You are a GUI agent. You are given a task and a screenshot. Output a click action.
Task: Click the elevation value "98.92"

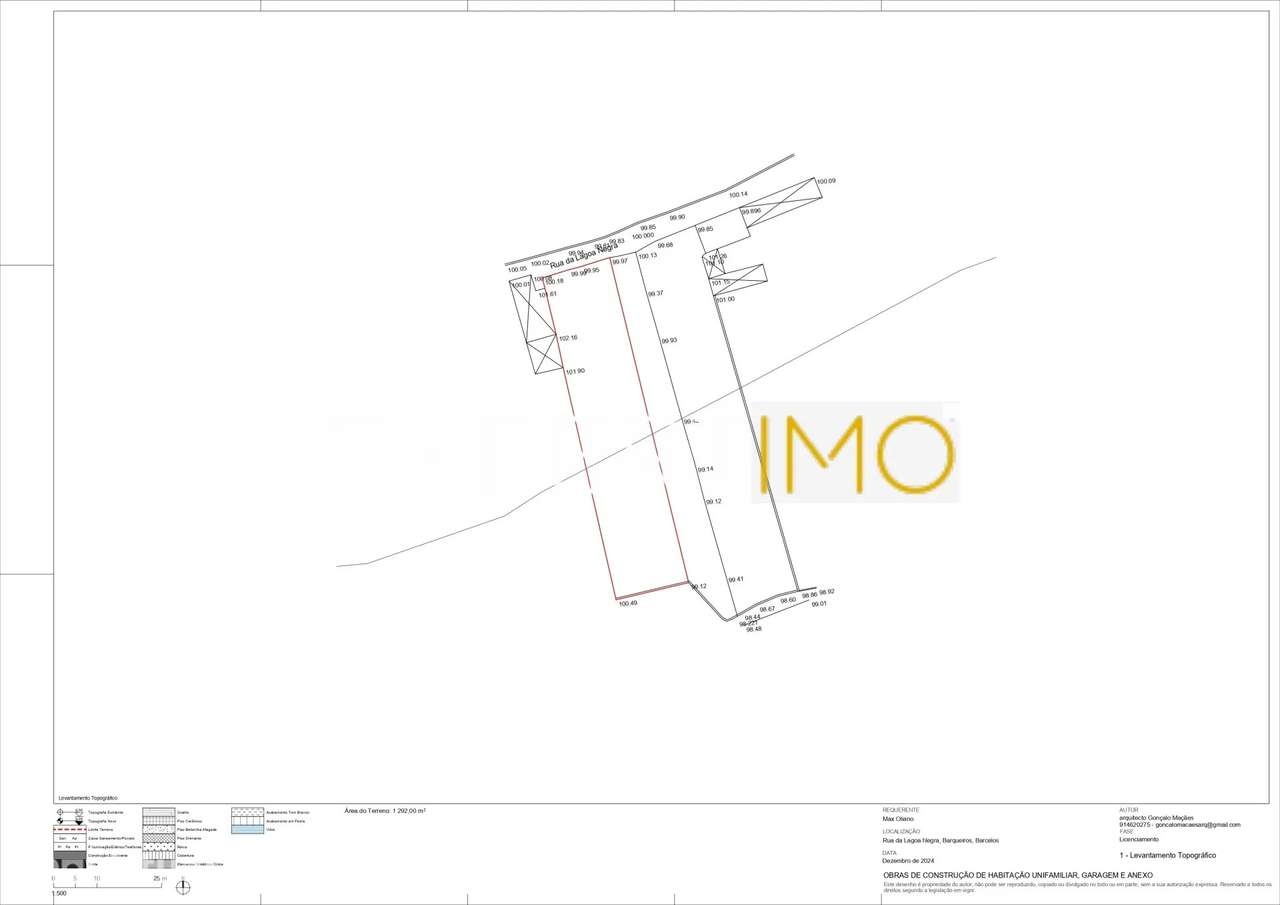pyautogui.click(x=827, y=591)
